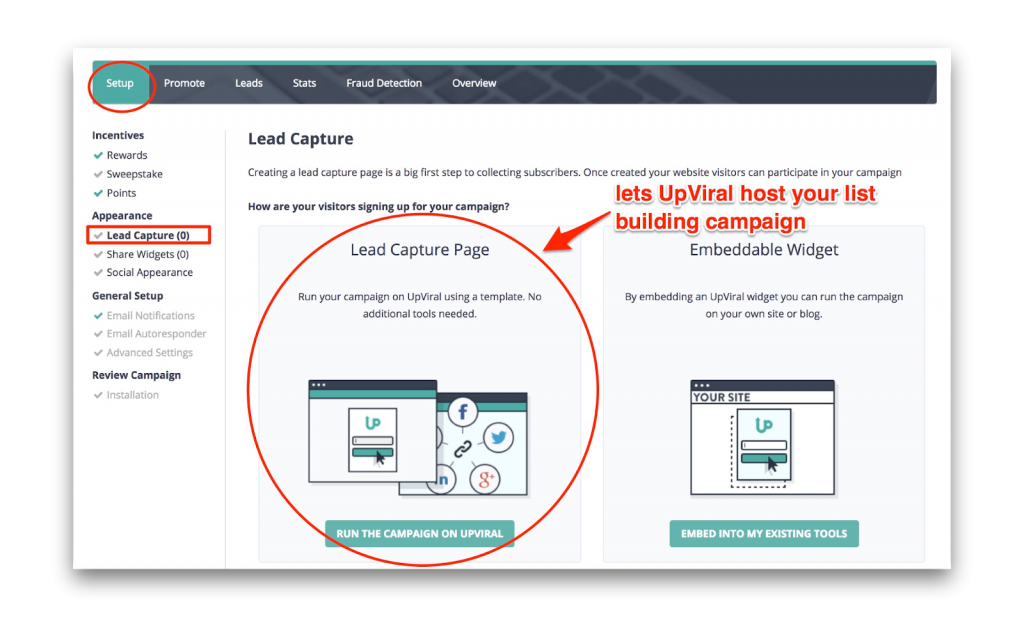Click the Facebook icon in illustration

[463, 412]
